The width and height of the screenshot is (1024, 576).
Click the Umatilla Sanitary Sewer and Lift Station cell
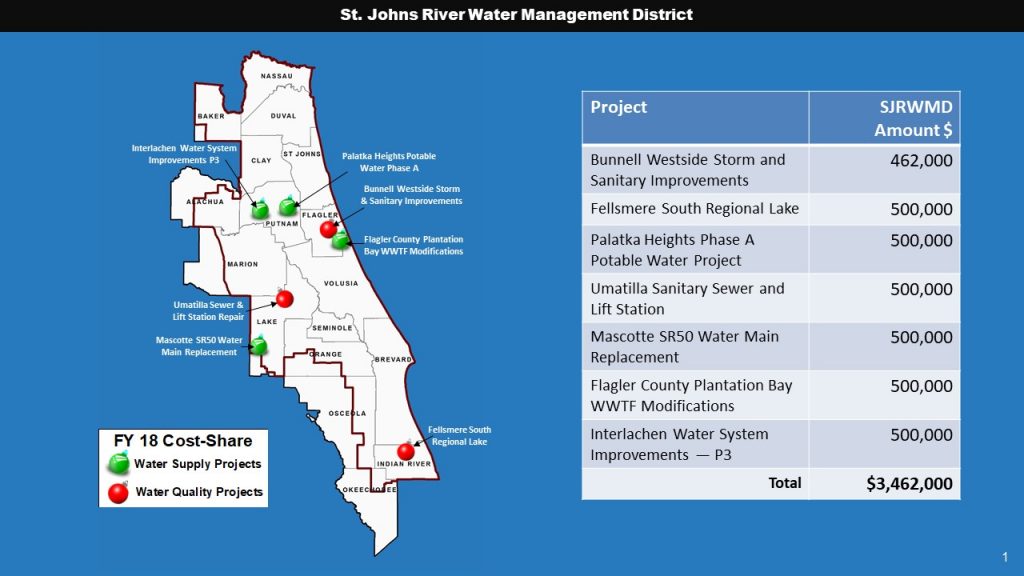pos(696,298)
